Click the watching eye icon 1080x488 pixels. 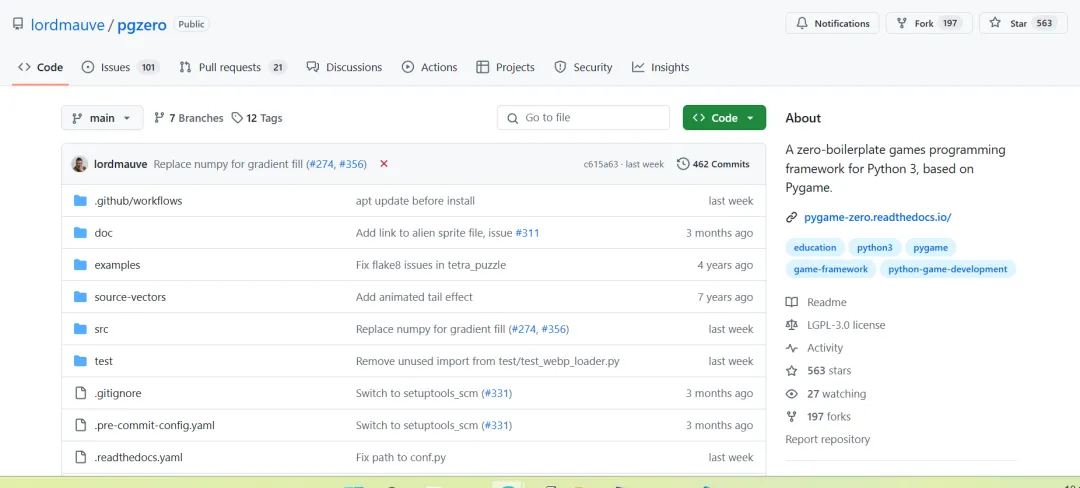click(x=792, y=394)
